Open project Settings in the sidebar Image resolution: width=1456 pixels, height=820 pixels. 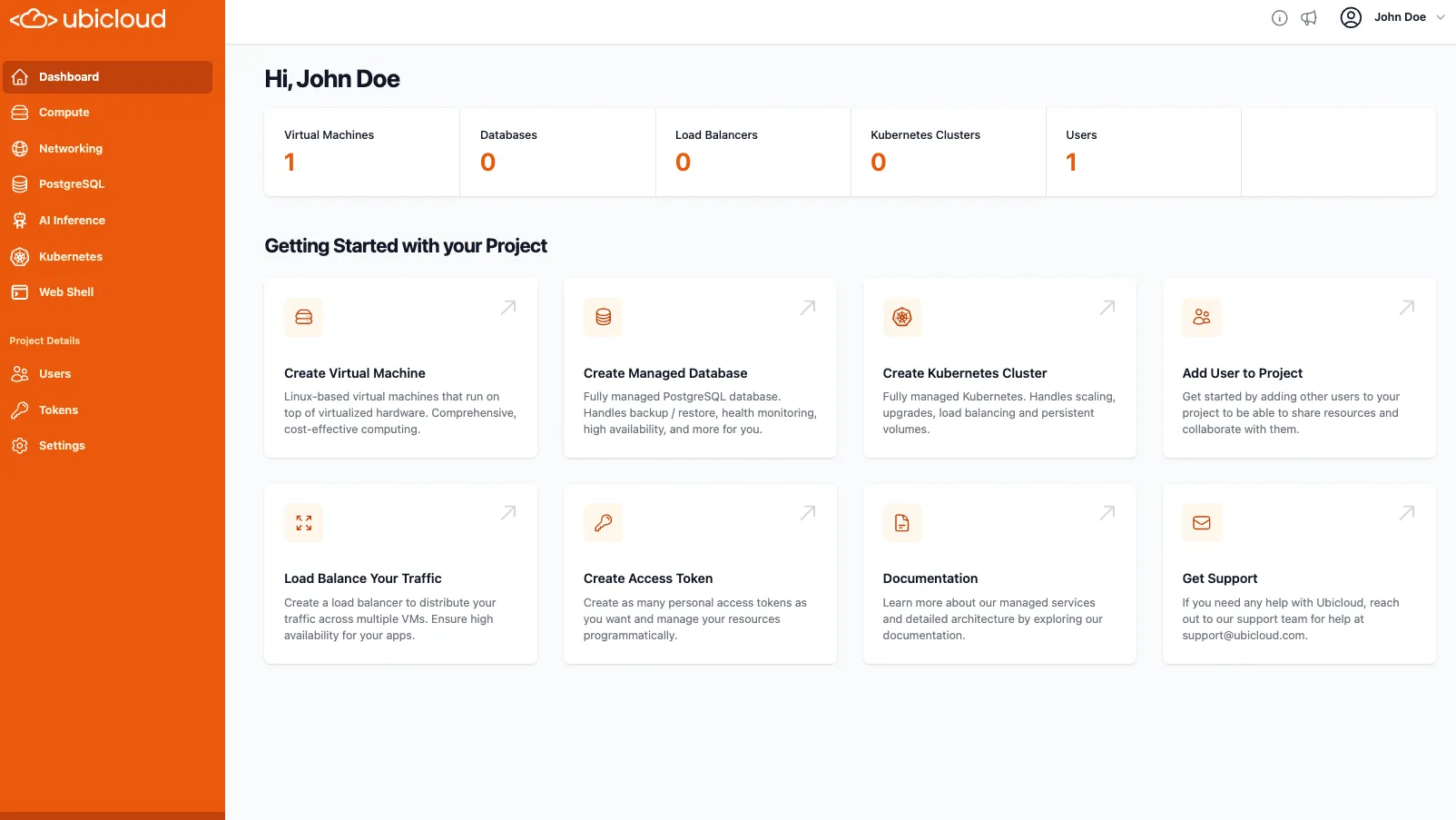coord(62,446)
